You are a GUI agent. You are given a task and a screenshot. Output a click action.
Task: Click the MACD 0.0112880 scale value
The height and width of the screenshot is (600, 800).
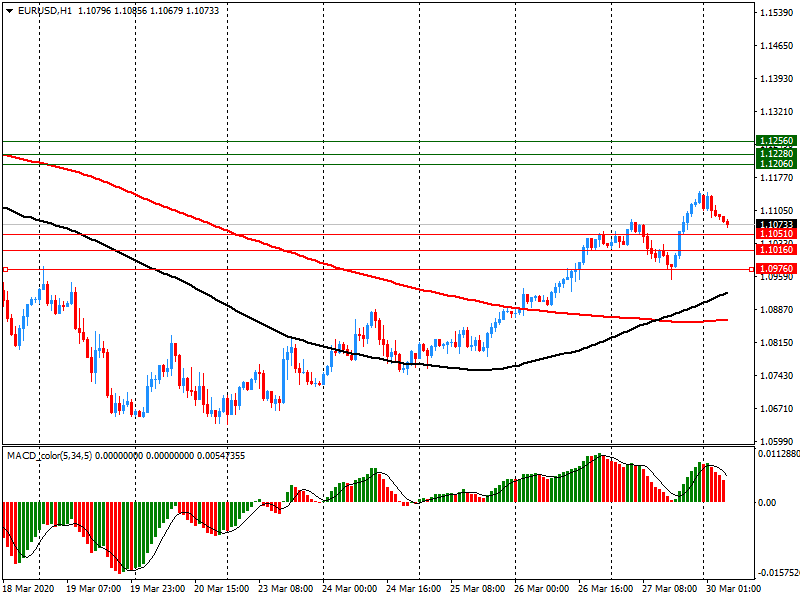coord(779,454)
